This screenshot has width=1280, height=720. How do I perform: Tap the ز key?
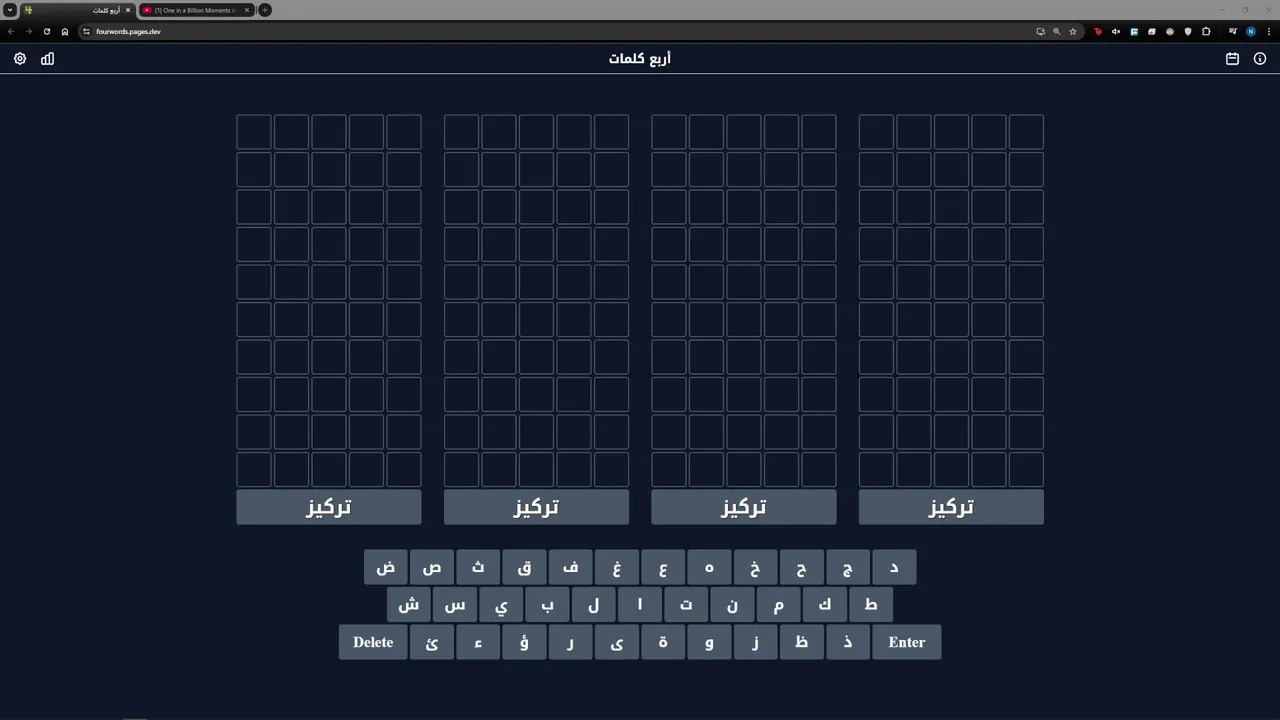coord(755,642)
